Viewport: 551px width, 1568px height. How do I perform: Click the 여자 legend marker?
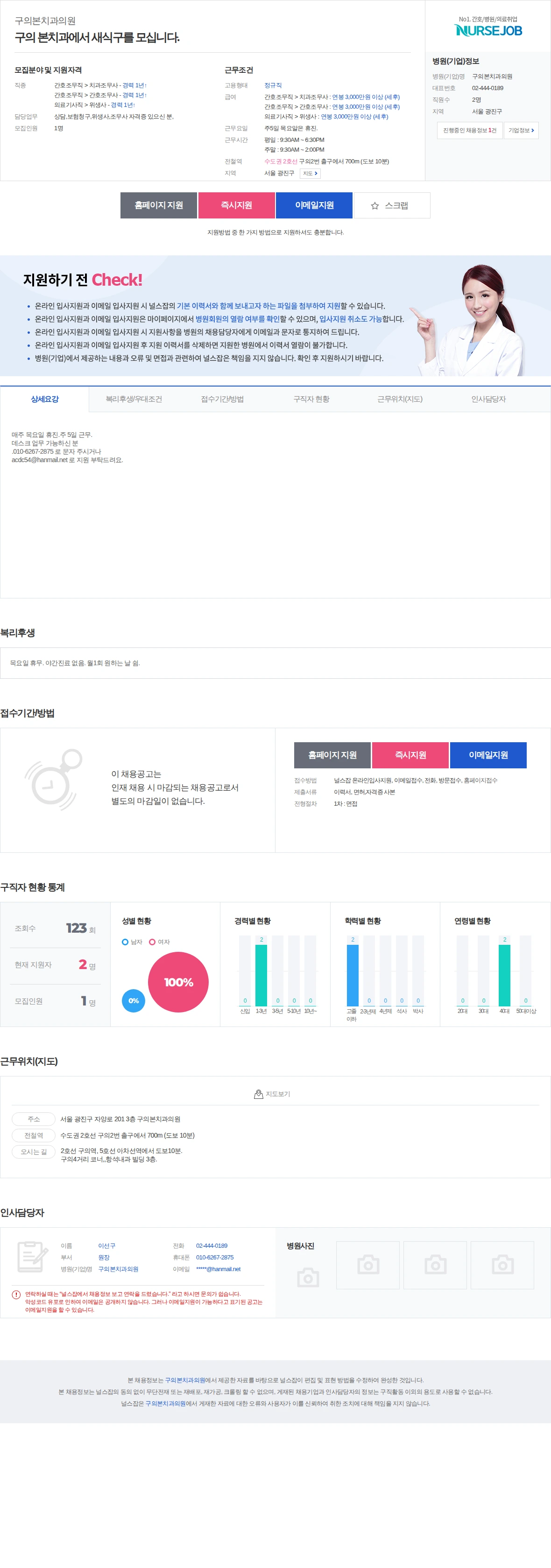152,942
